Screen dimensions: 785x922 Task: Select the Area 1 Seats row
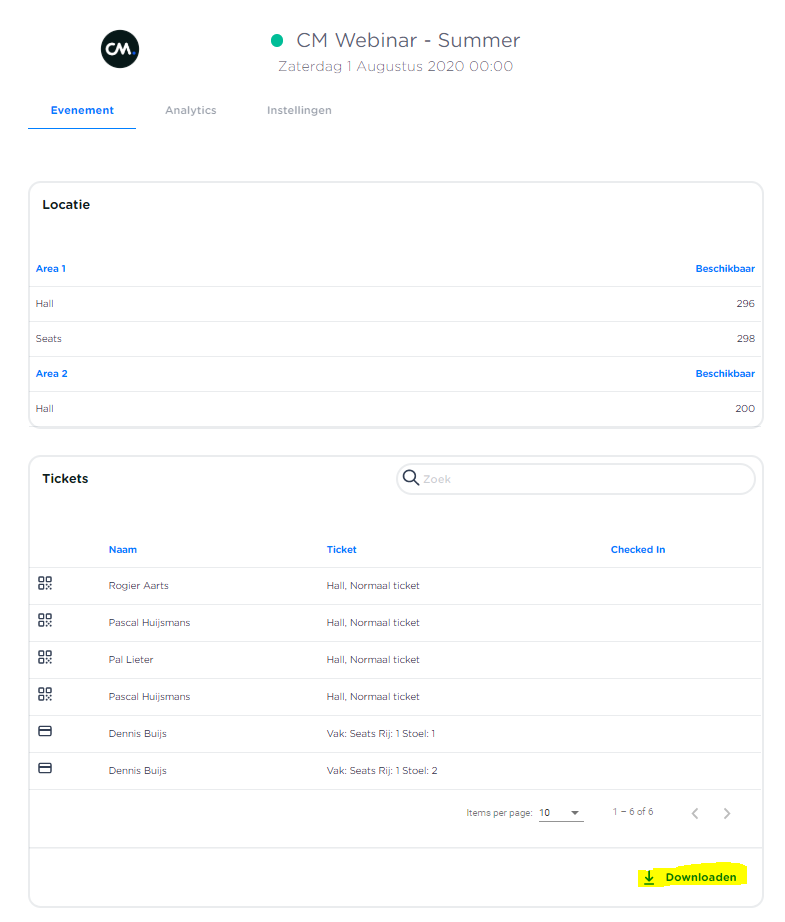coord(395,339)
